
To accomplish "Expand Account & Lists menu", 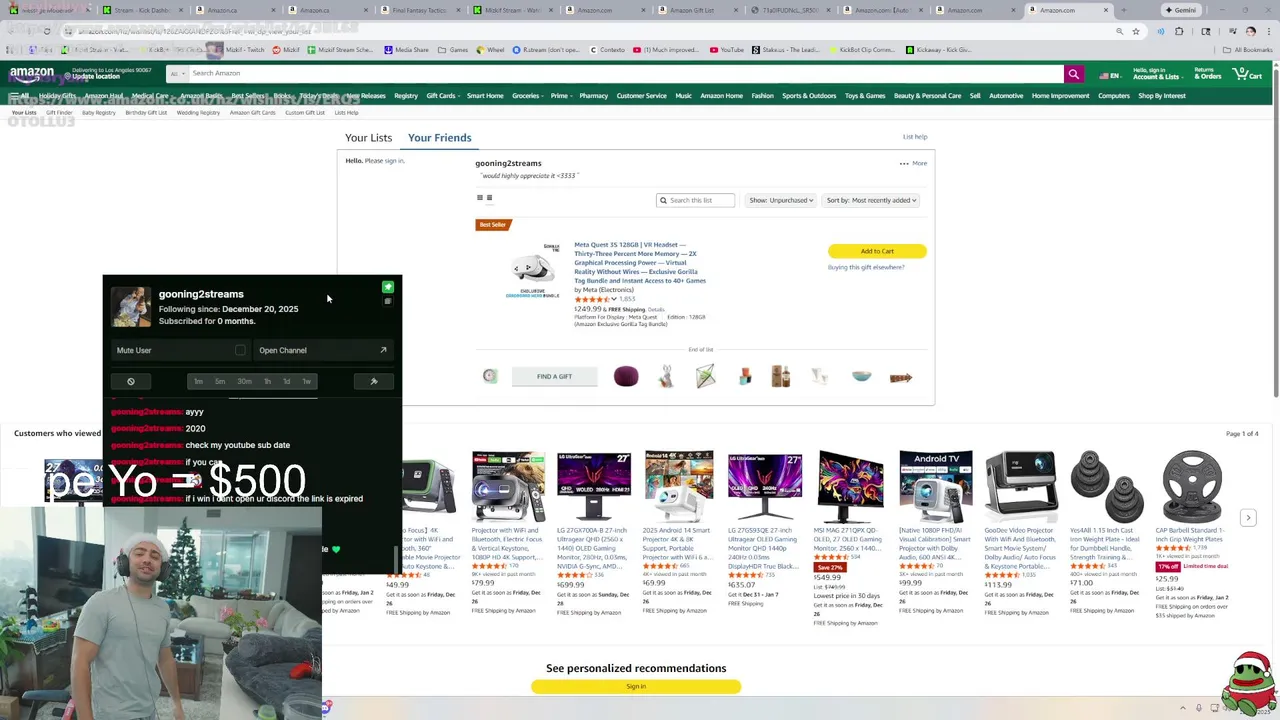I will 1156,74.
